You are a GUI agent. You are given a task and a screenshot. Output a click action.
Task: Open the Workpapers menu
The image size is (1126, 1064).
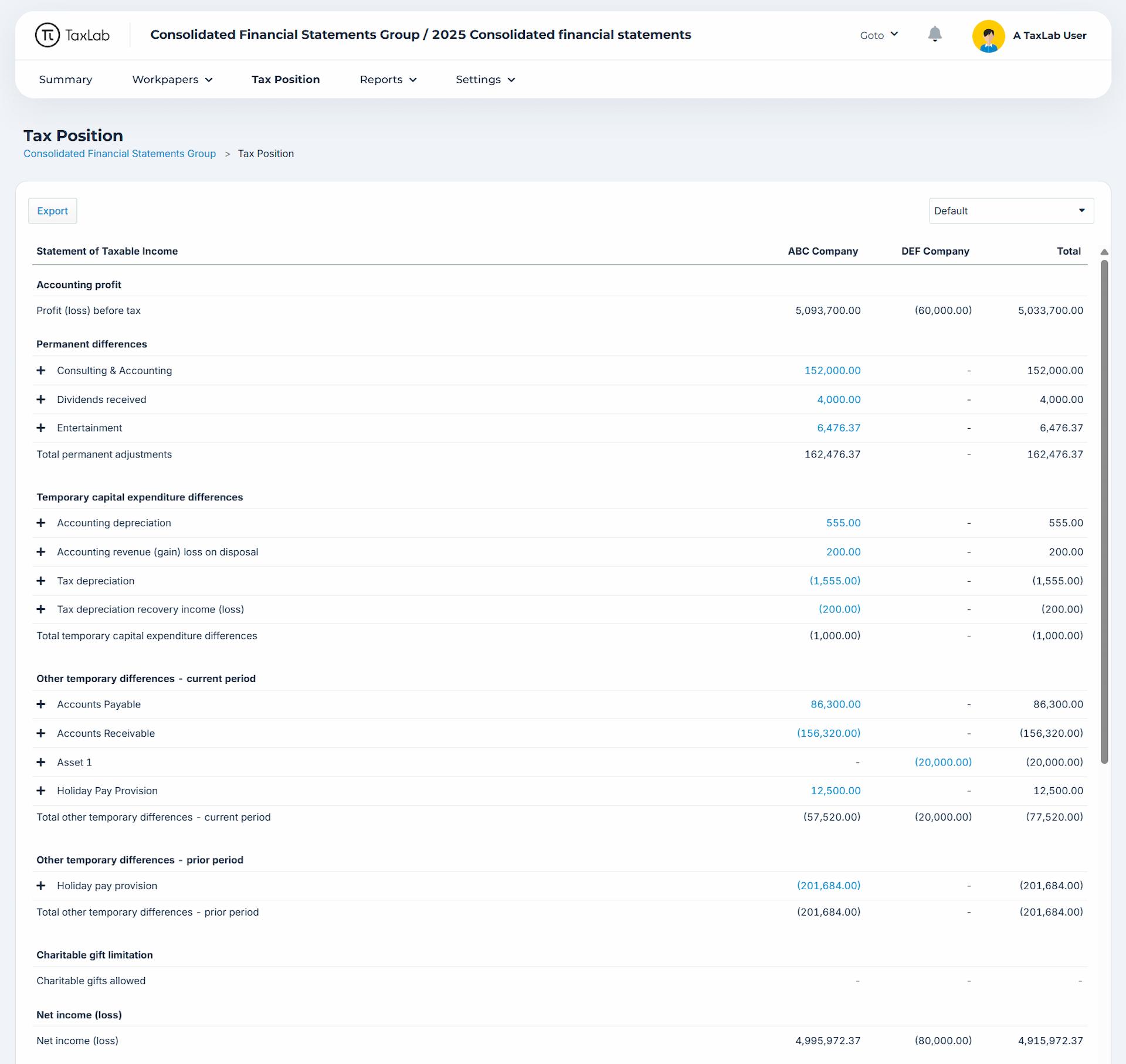click(x=172, y=80)
